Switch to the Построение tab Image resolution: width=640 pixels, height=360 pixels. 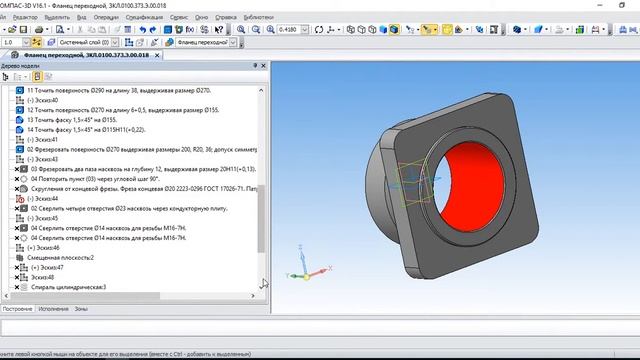click(x=18, y=309)
